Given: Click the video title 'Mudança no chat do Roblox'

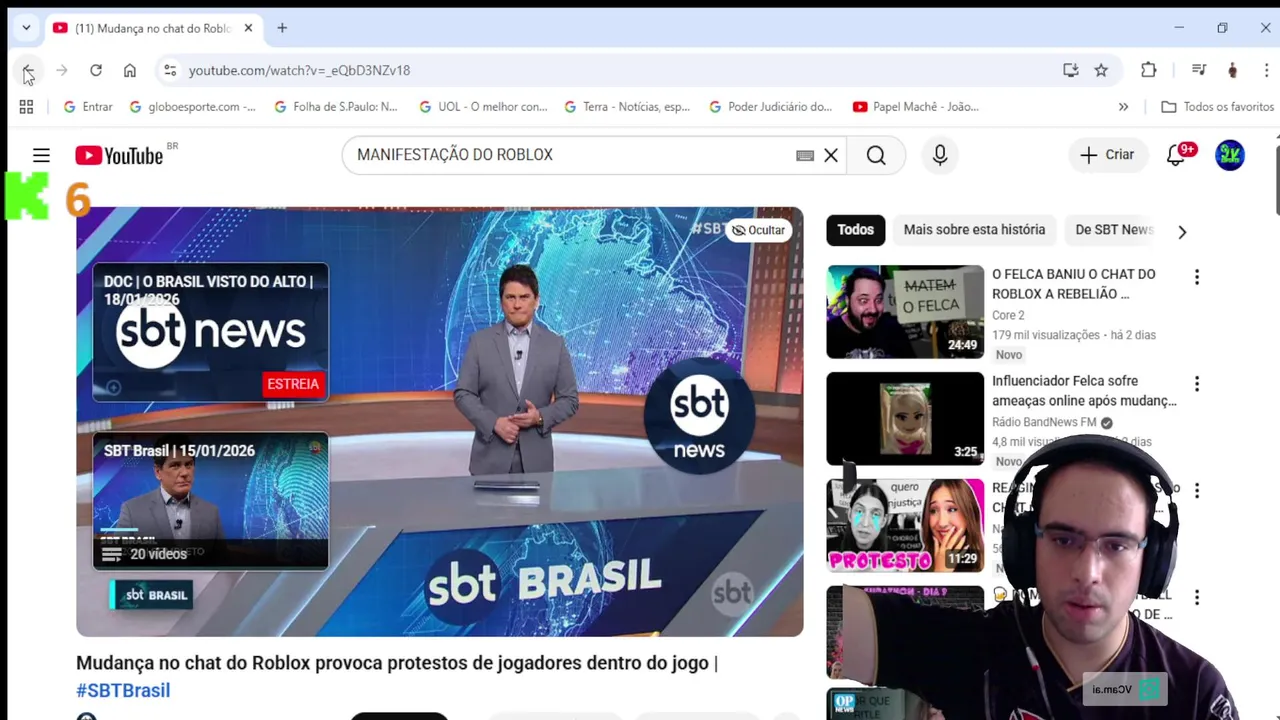Looking at the screenshot, I should coord(397,663).
